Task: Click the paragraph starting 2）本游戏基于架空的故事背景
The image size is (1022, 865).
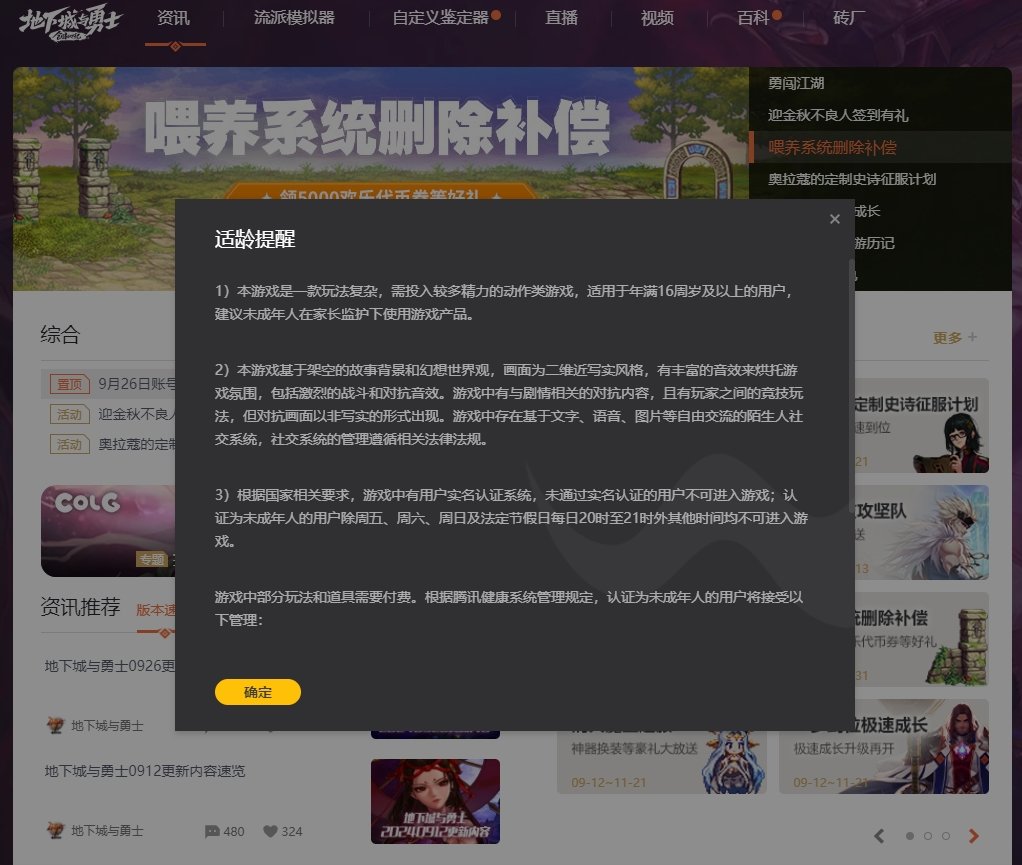Action: point(509,405)
